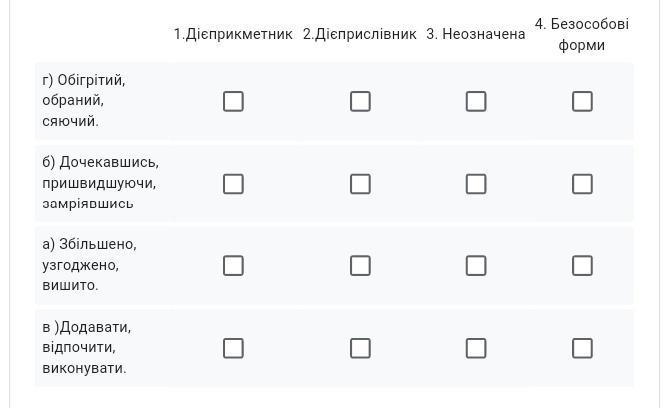Click the 2.Дієприслівник column header

coord(360,34)
